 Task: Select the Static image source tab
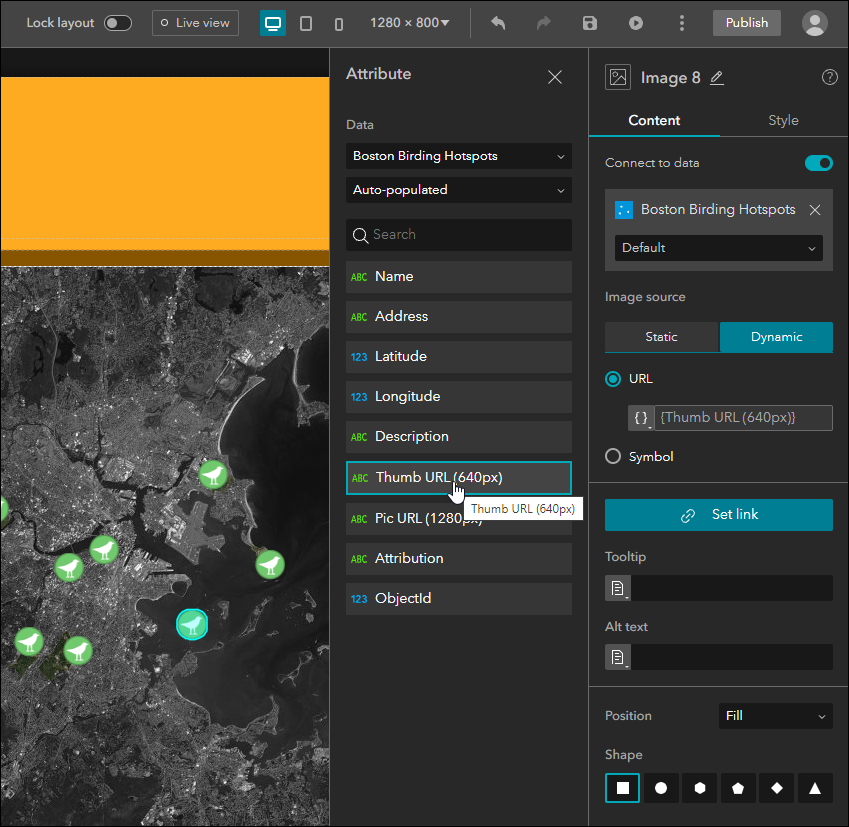point(661,337)
